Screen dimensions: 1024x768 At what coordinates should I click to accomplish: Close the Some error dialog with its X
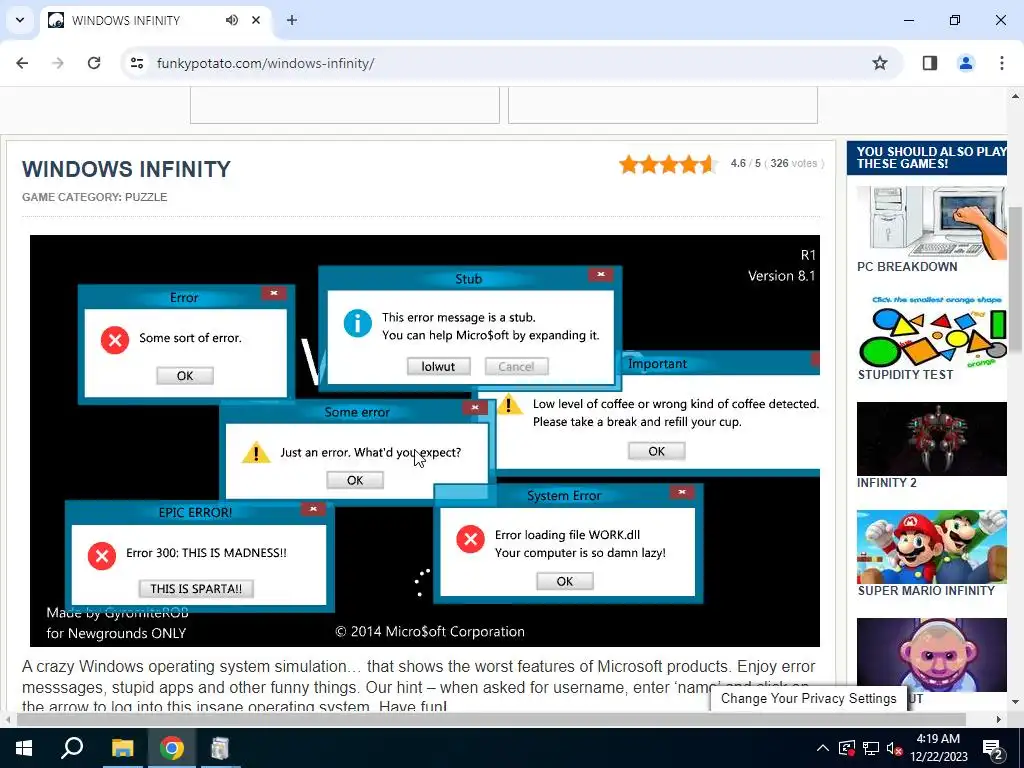pos(475,408)
